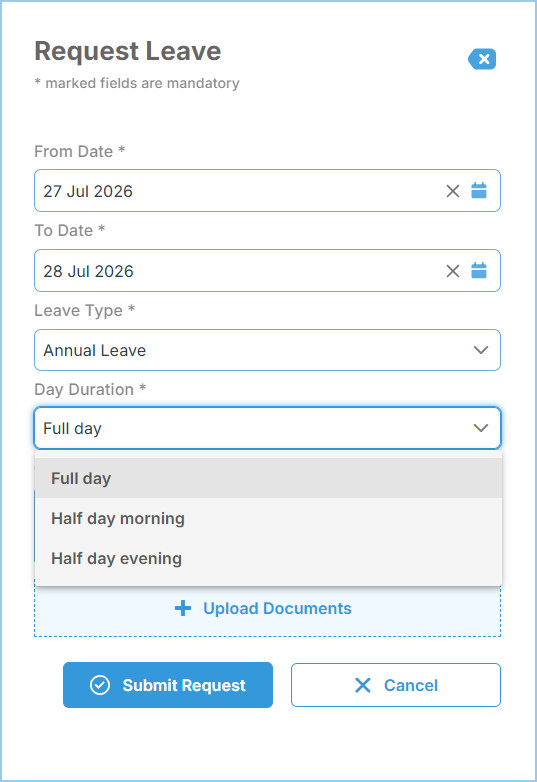Click the plus icon beside Upload Documents
Image resolution: width=537 pixels, height=782 pixels.
pos(183,608)
